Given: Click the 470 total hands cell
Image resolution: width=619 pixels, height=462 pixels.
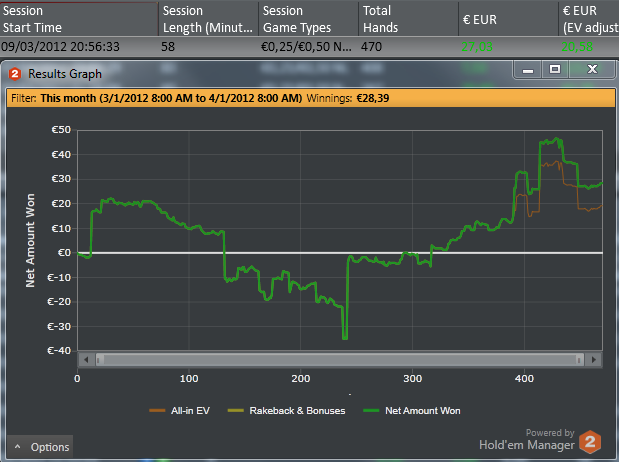Looking at the screenshot, I should (x=371, y=47).
